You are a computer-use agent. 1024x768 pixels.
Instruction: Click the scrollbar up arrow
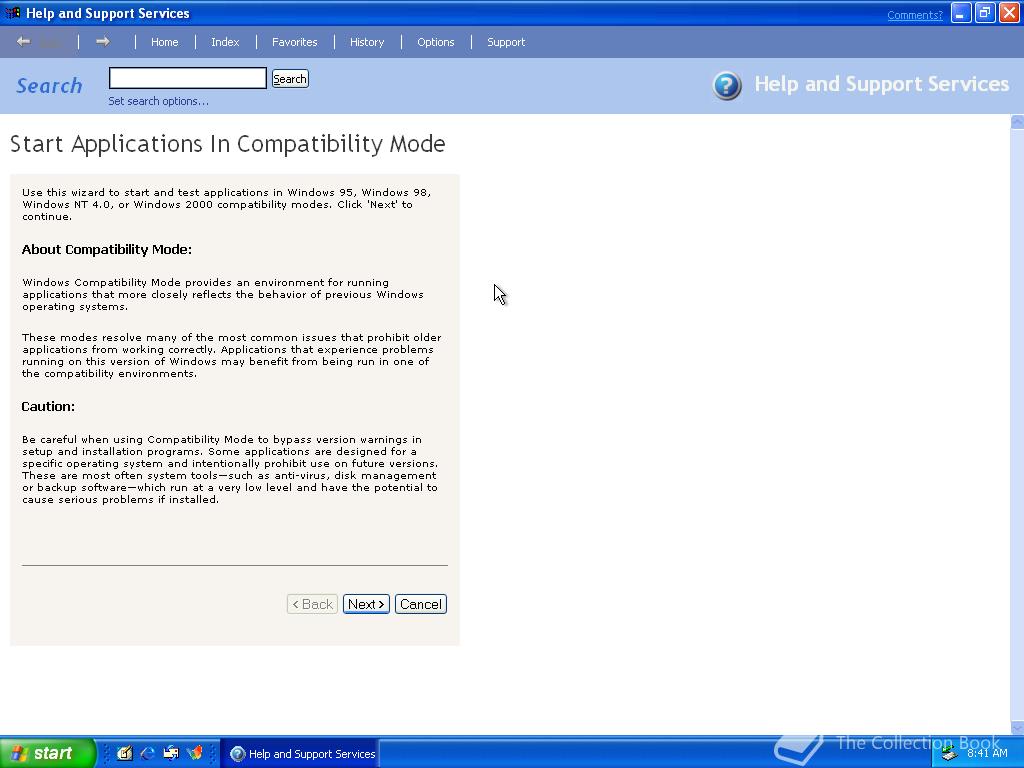[x=1017, y=121]
